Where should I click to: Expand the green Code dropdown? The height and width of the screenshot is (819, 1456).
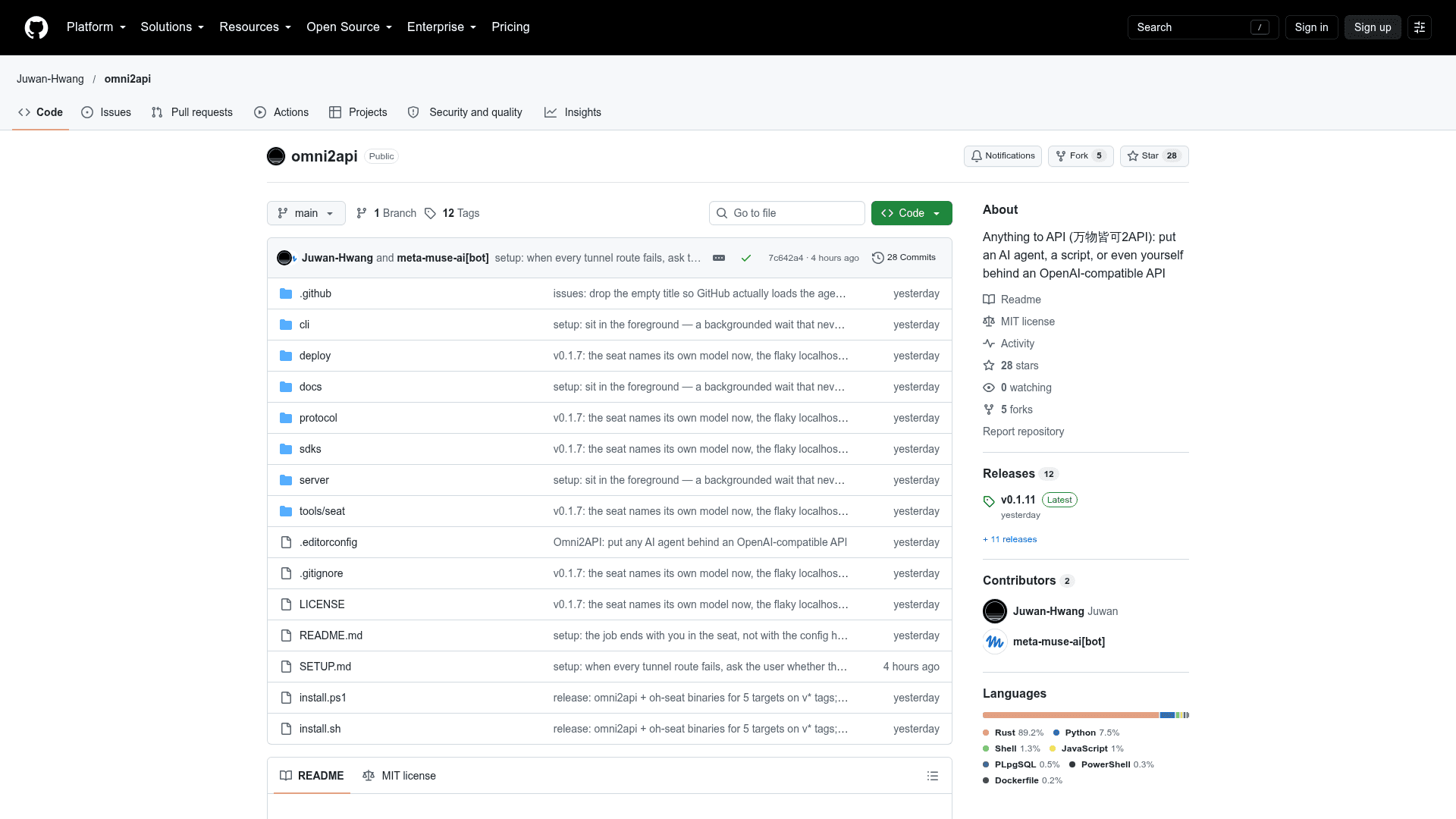point(912,213)
